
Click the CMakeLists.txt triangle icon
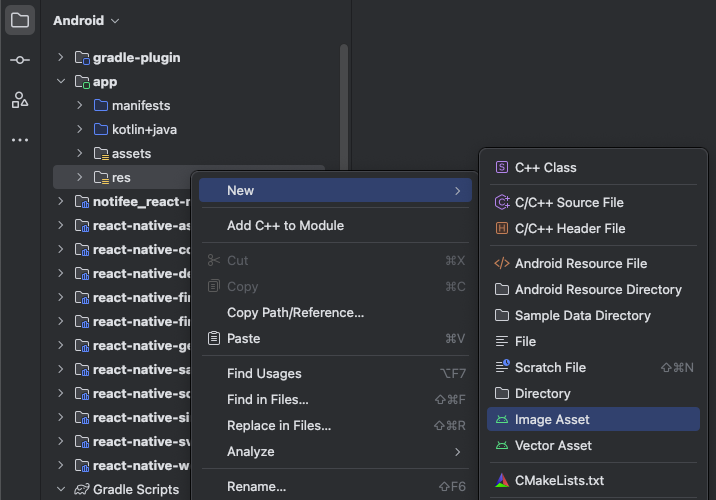coord(502,481)
